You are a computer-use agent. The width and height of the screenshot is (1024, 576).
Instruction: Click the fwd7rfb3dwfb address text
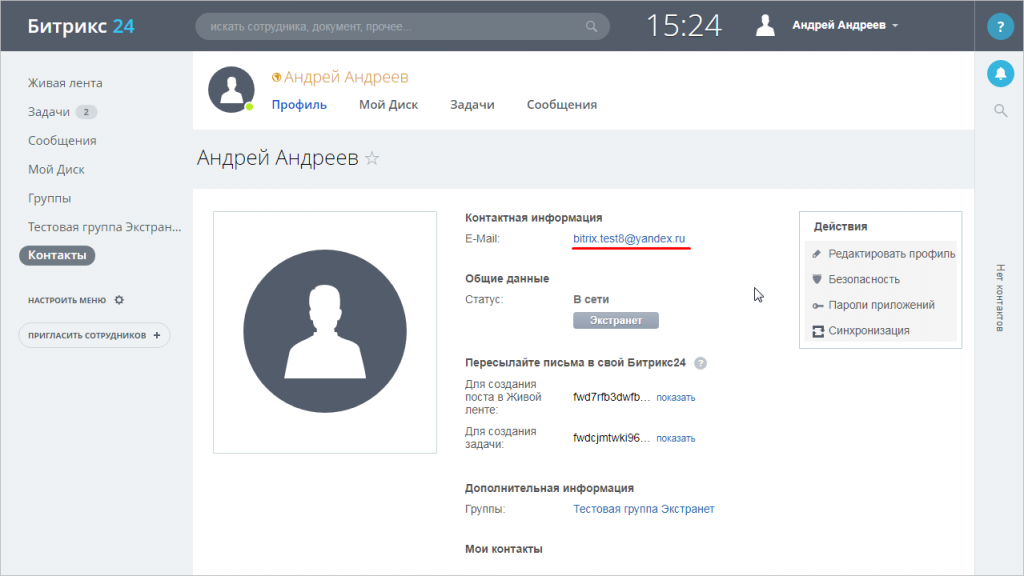(611, 397)
